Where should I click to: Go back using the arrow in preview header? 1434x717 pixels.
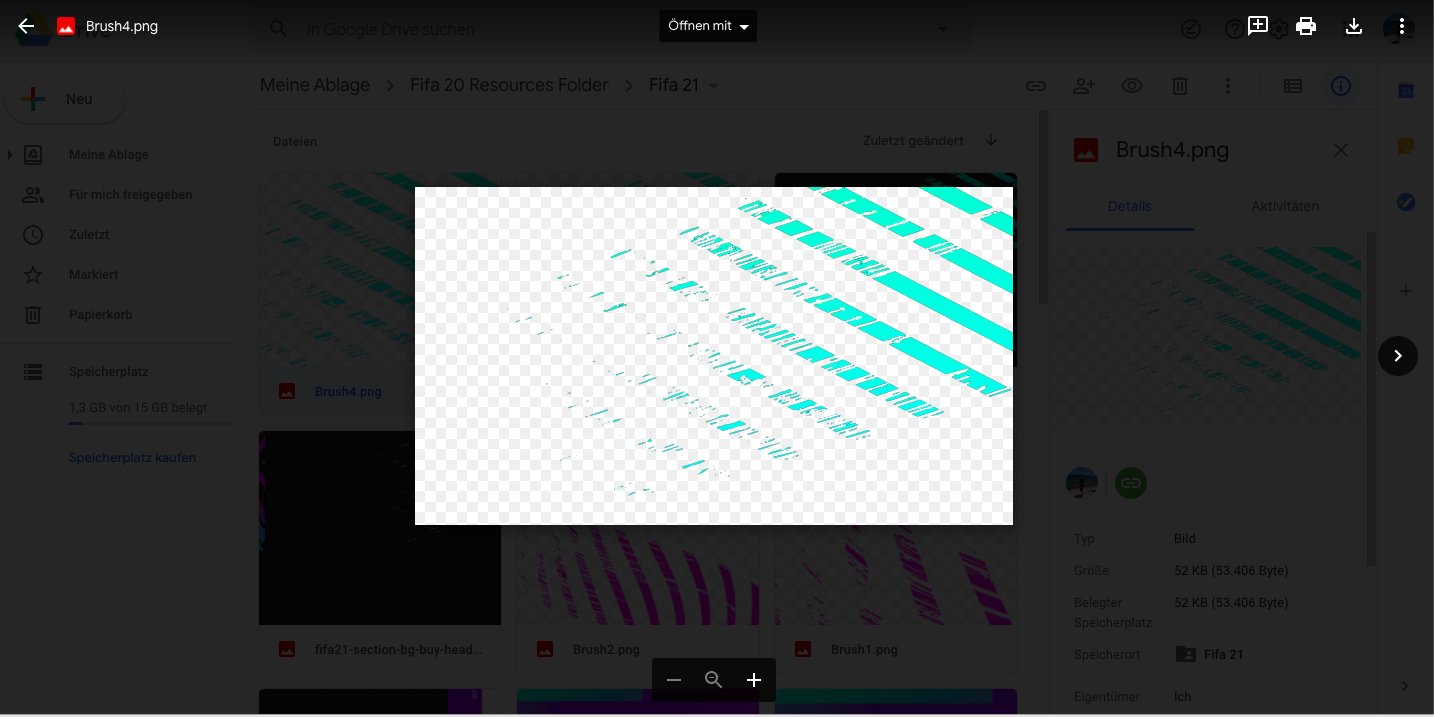point(26,27)
